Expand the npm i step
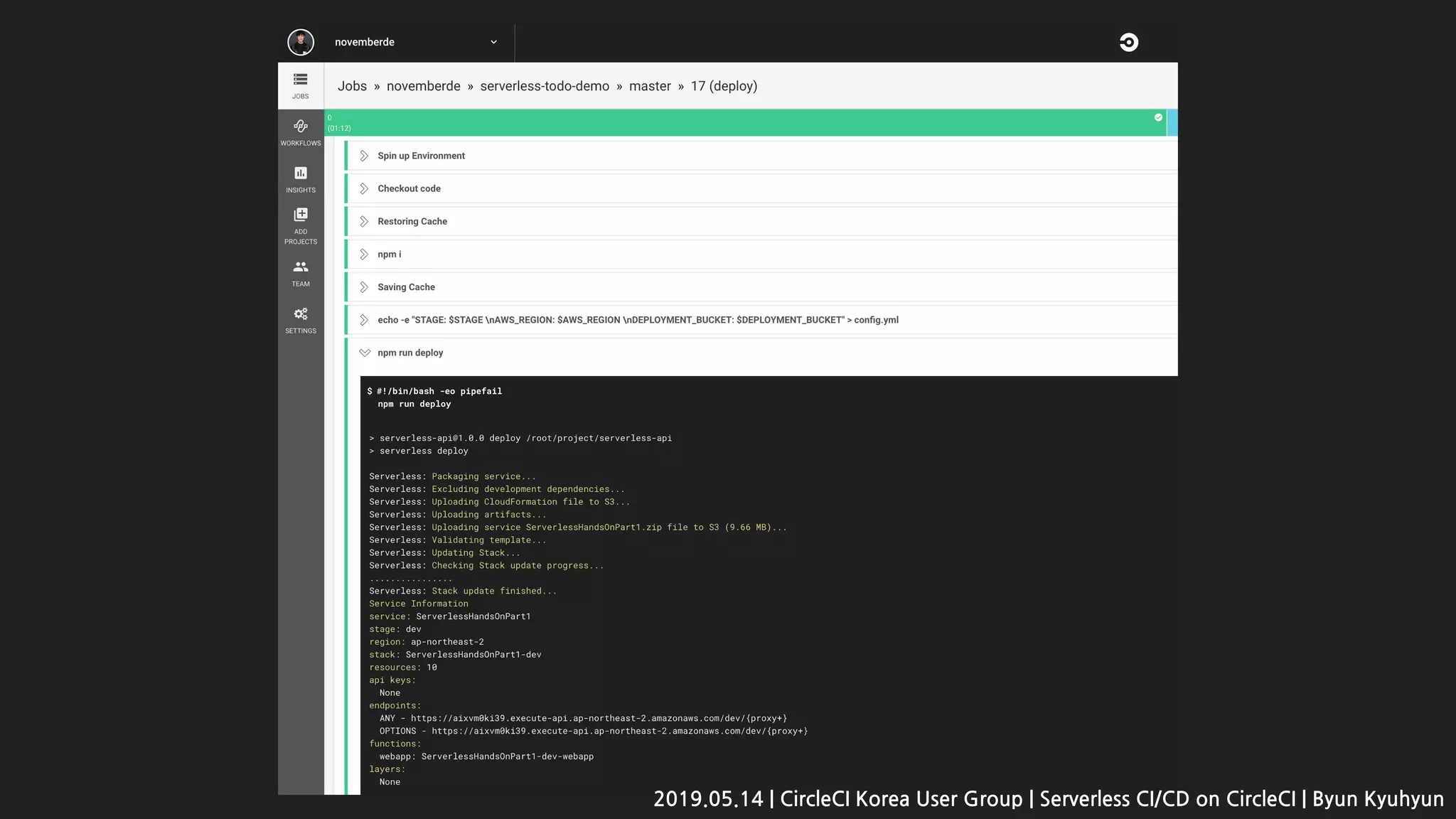1456x819 pixels. [x=364, y=254]
